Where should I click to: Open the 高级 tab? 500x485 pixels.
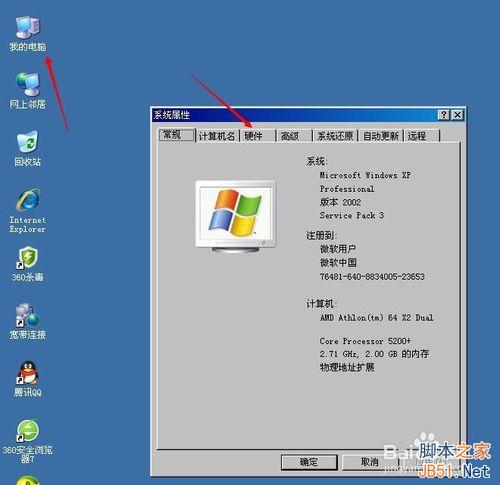(x=294, y=136)
